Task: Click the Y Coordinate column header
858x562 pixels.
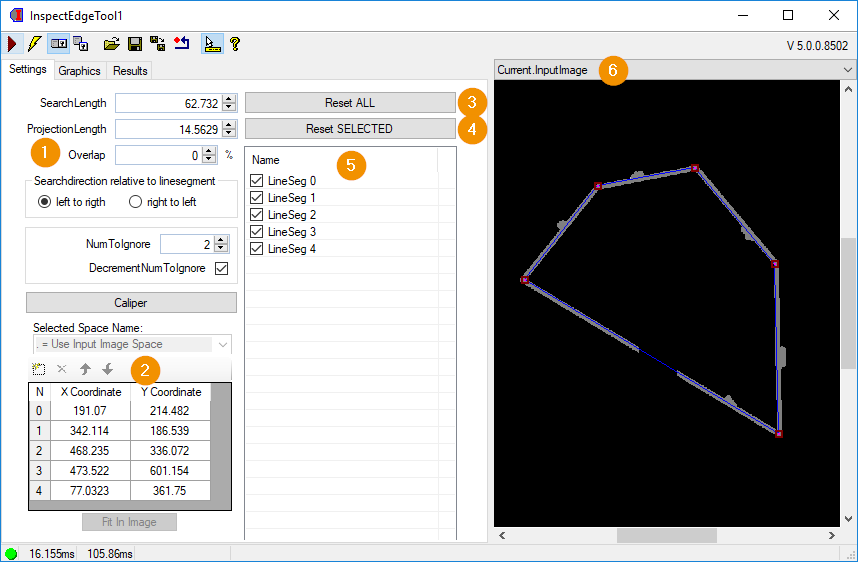Action: point(171,392)
